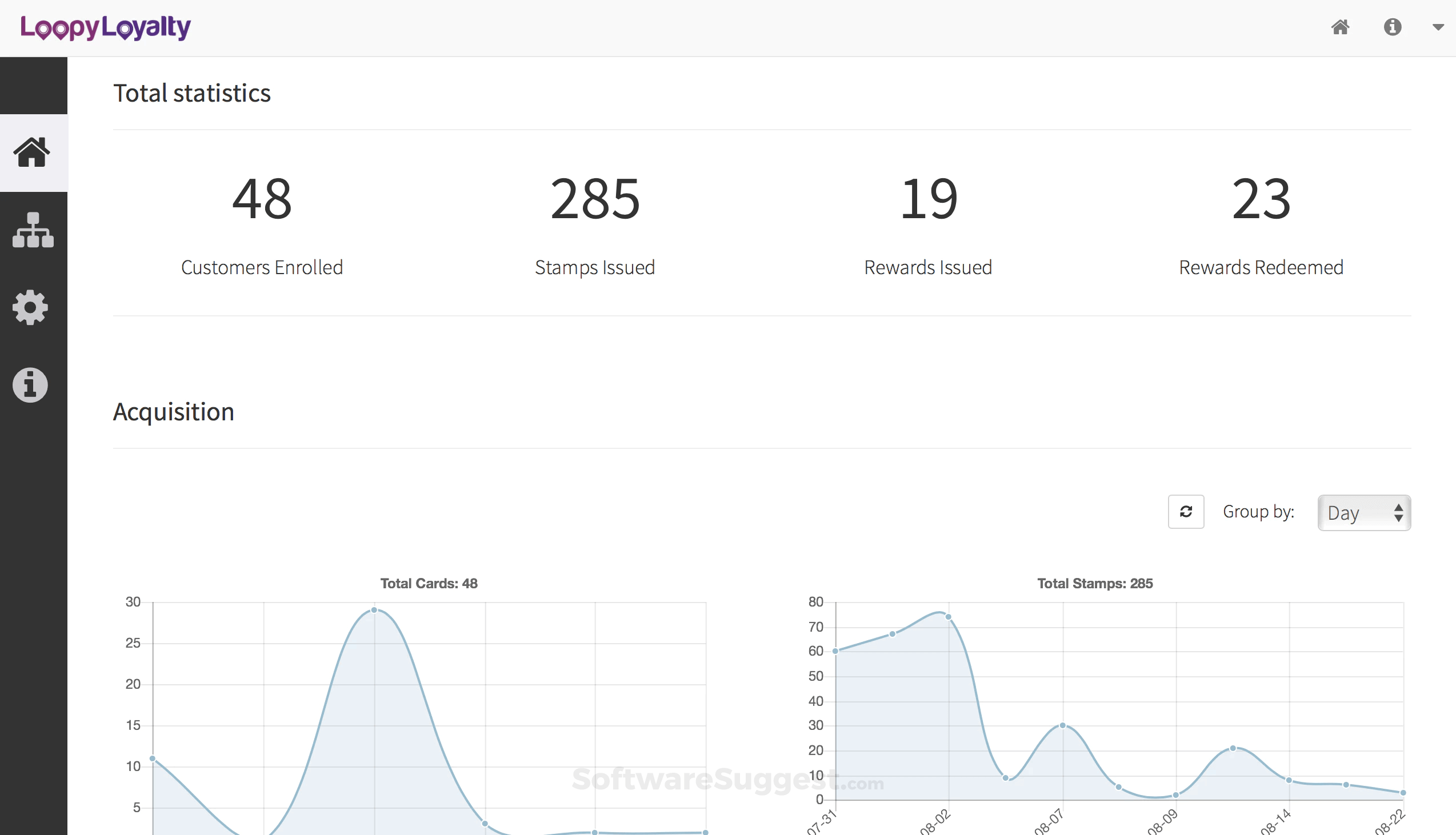Viewport: 1456px width, 835px height.
Task: Expand the top-right account caret menu
Action: tap(1438, 27)
